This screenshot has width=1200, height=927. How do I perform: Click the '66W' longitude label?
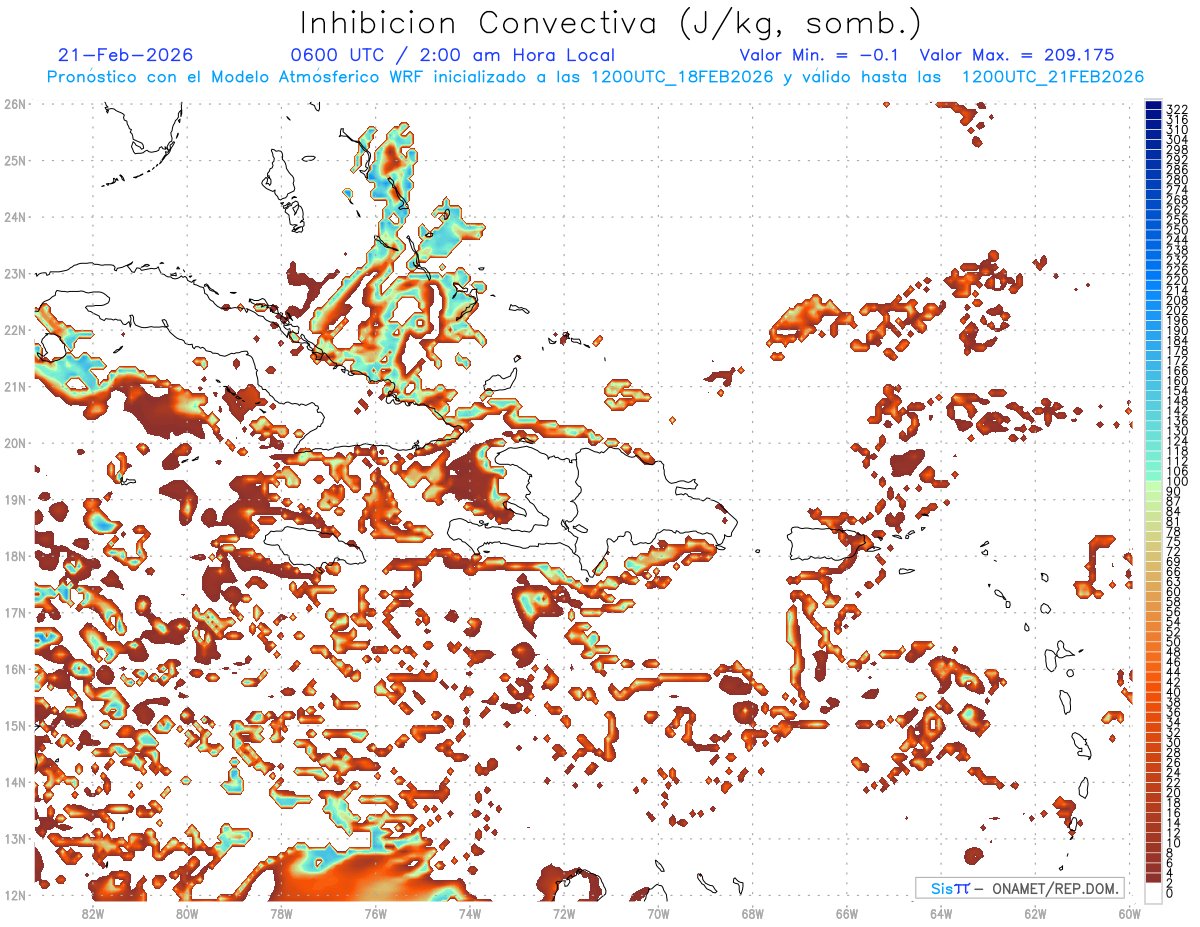click(x=847, y=913)
